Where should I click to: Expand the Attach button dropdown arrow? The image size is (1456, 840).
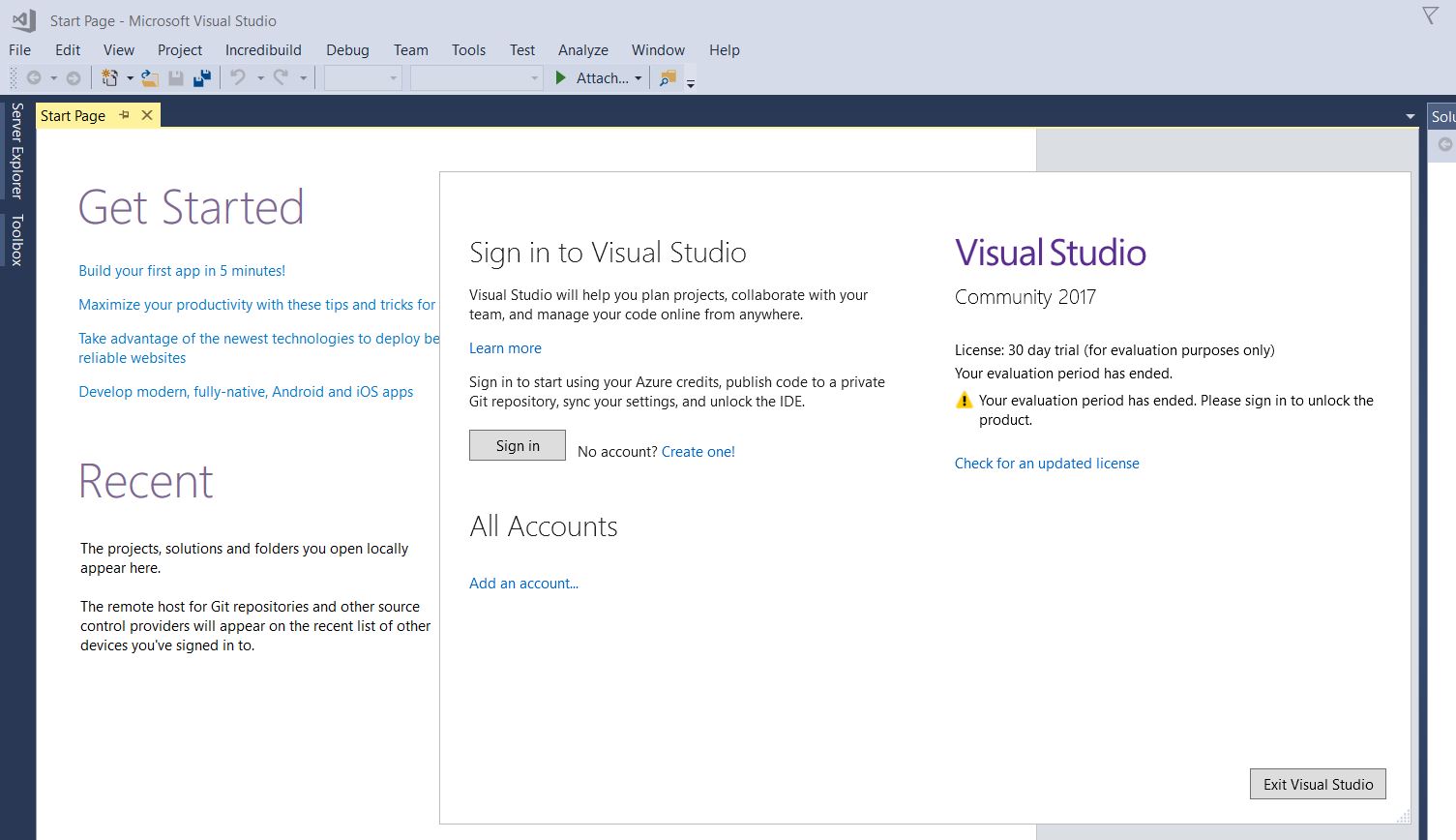(639, 78)
